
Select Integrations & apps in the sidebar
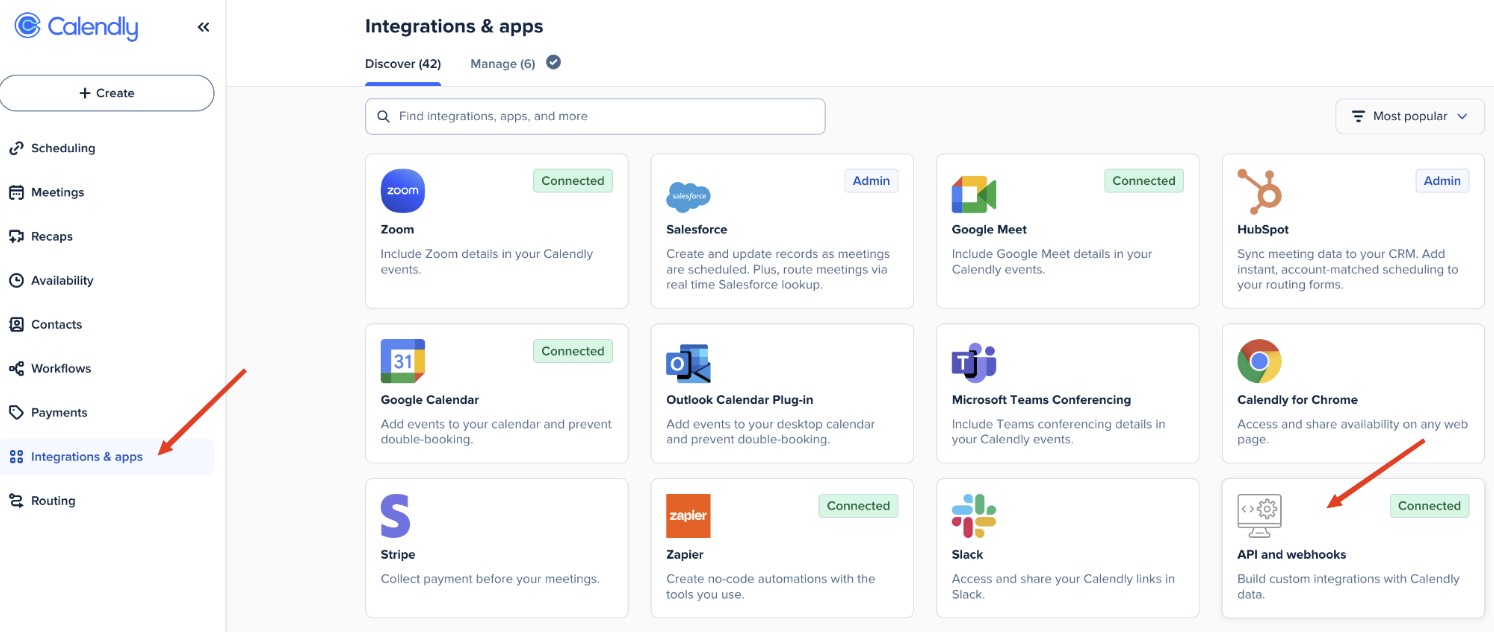(x=107, y=456)
